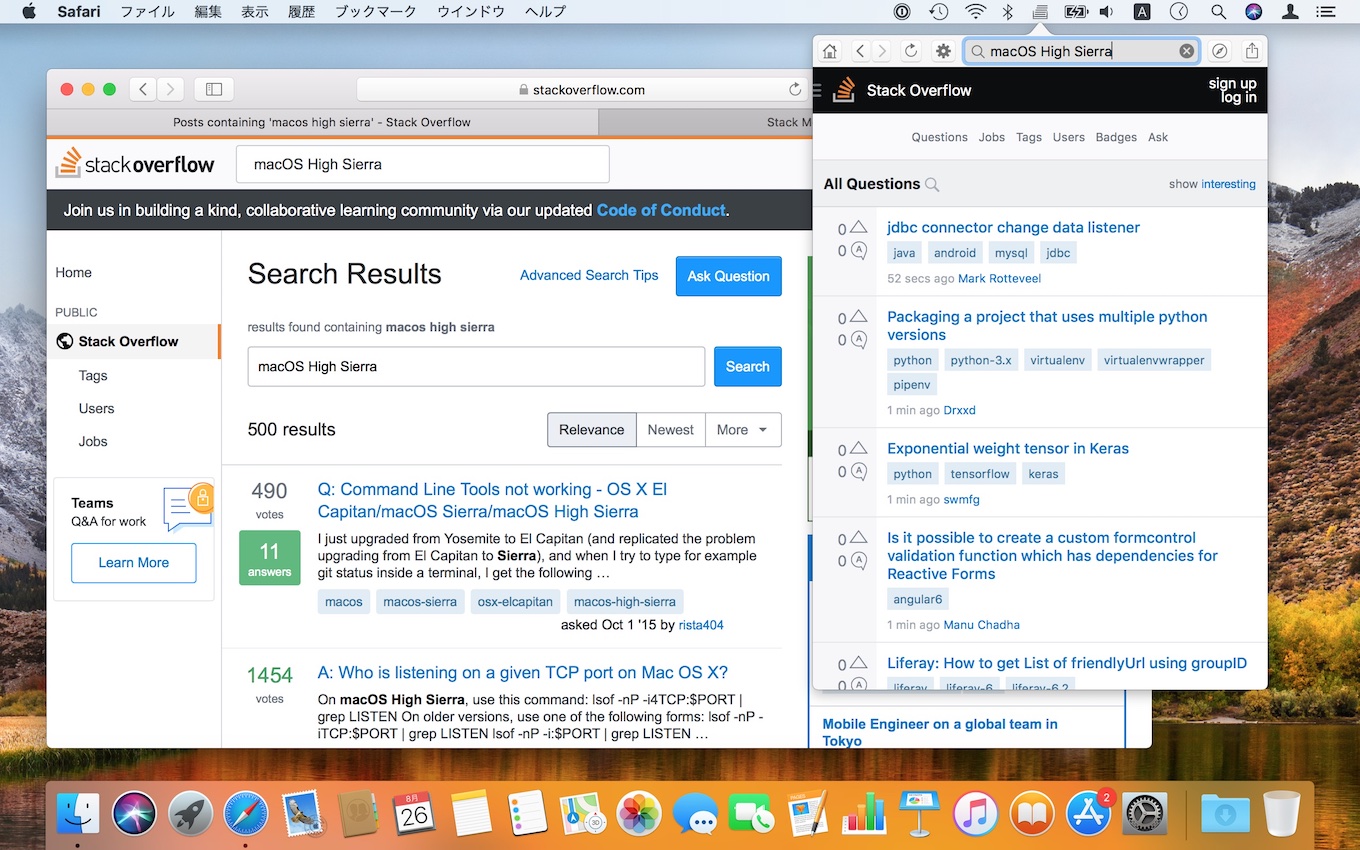
Task: Click header search box on Stack Overflow page
Action: click(422, 164)
